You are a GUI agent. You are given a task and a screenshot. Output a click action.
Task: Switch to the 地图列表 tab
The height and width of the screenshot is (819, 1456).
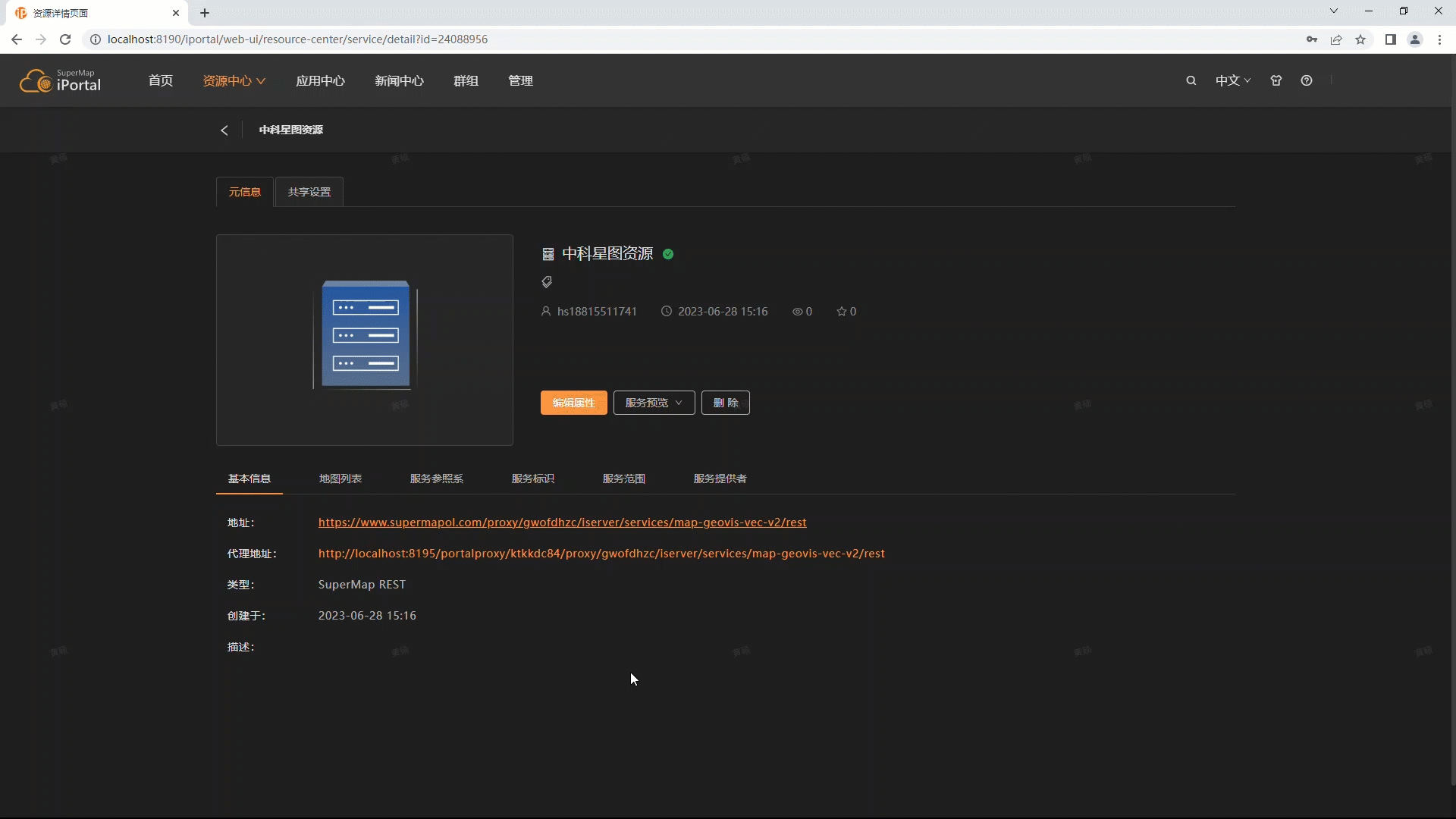[x=340, y=479]
